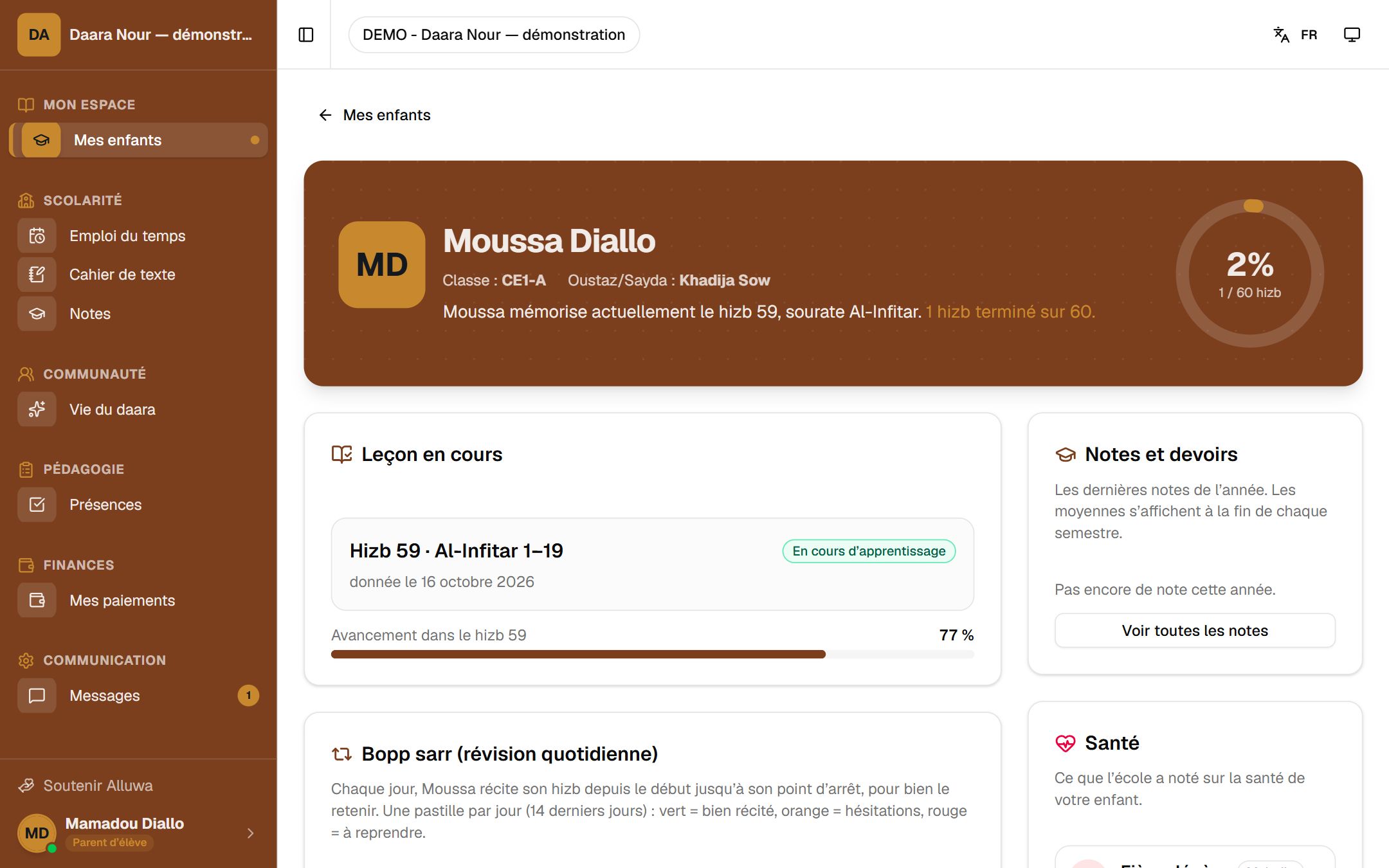Click the Vie du daara sparkle icon
This screenshot has height=868, width=1389.
click(37, 410)
